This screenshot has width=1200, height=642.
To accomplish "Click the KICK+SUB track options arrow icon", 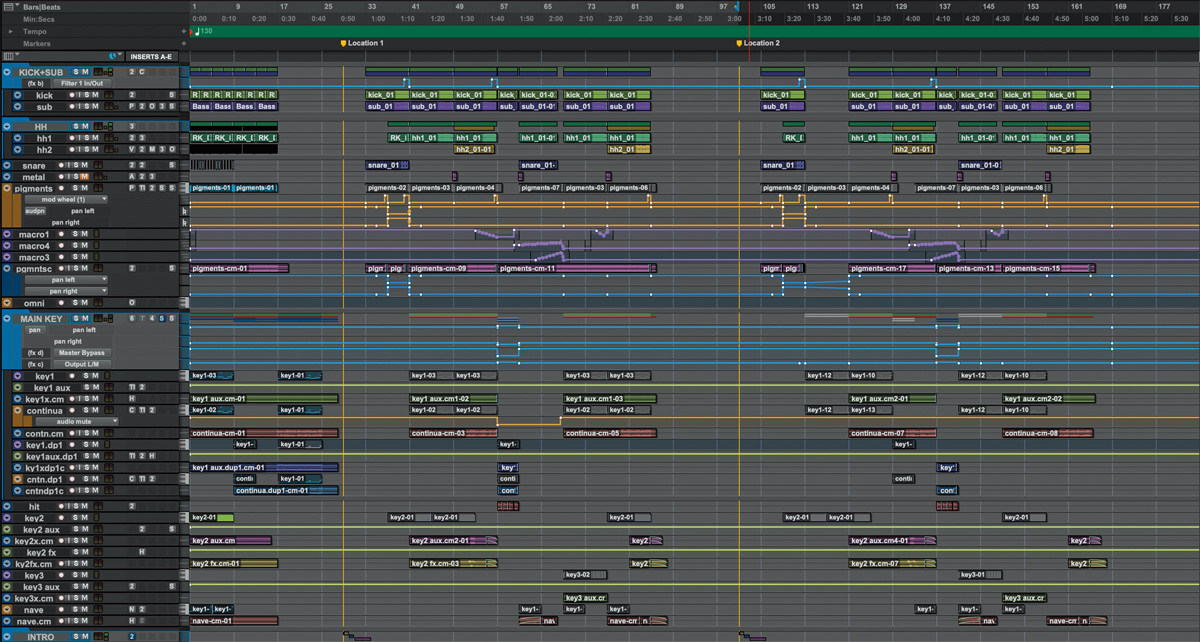I will pos(7,72).
